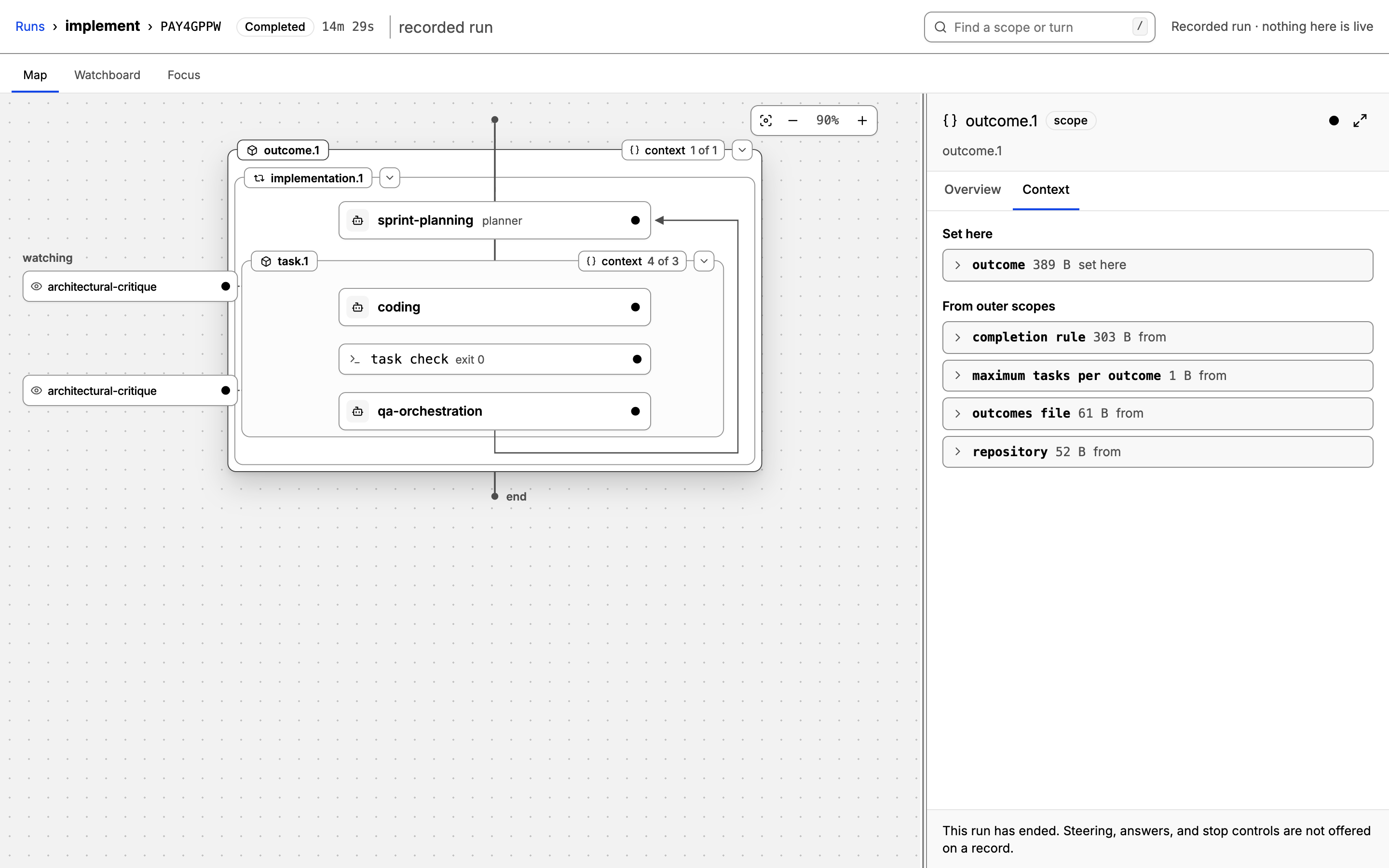Select the task check exit 0 node
Image resolution: width=1389 pixels, height=868 pixels.
pos(494,359)
